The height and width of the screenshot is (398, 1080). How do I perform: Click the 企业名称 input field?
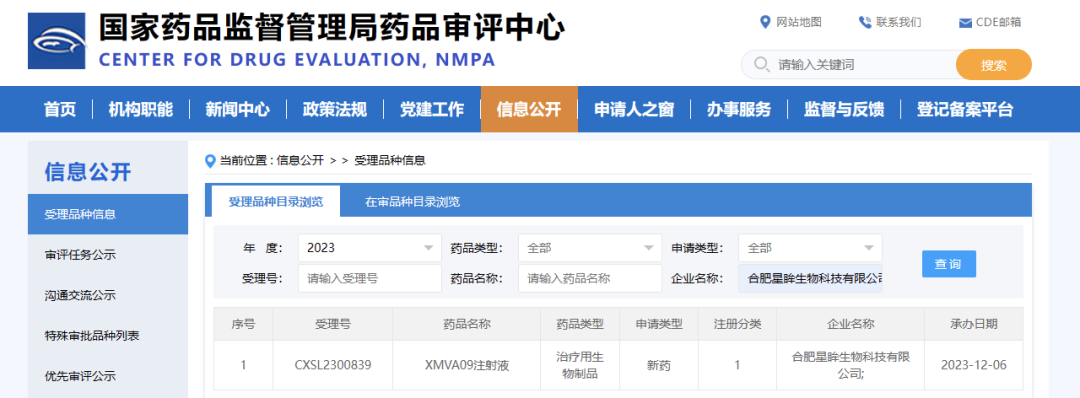811,279
